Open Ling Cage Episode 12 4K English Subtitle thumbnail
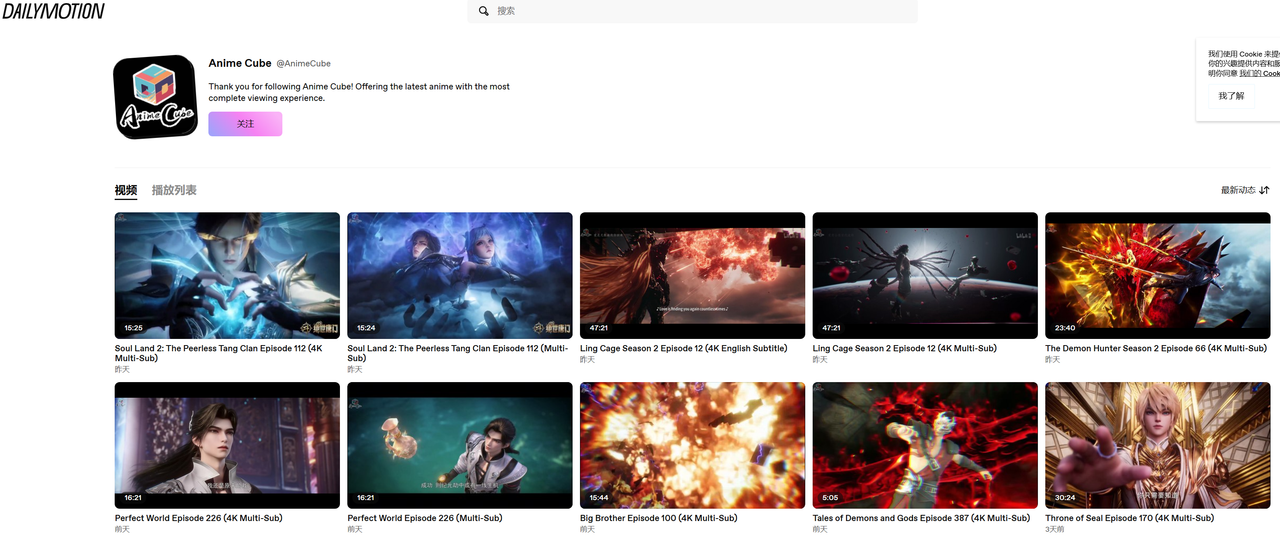Image resolution: width=1280 pixels, height=541 pixels. click(692, 276)
